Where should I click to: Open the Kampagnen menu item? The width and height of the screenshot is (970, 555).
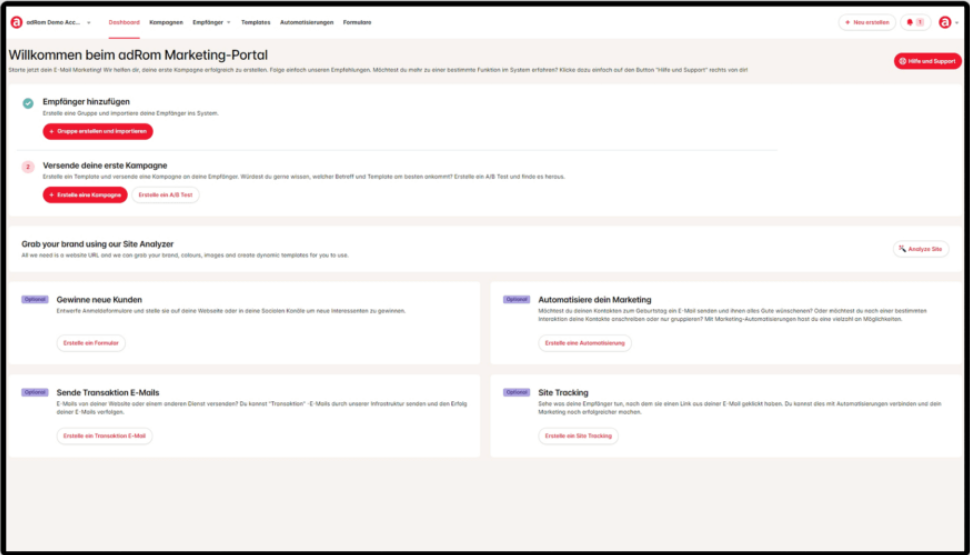coord(166,22)
